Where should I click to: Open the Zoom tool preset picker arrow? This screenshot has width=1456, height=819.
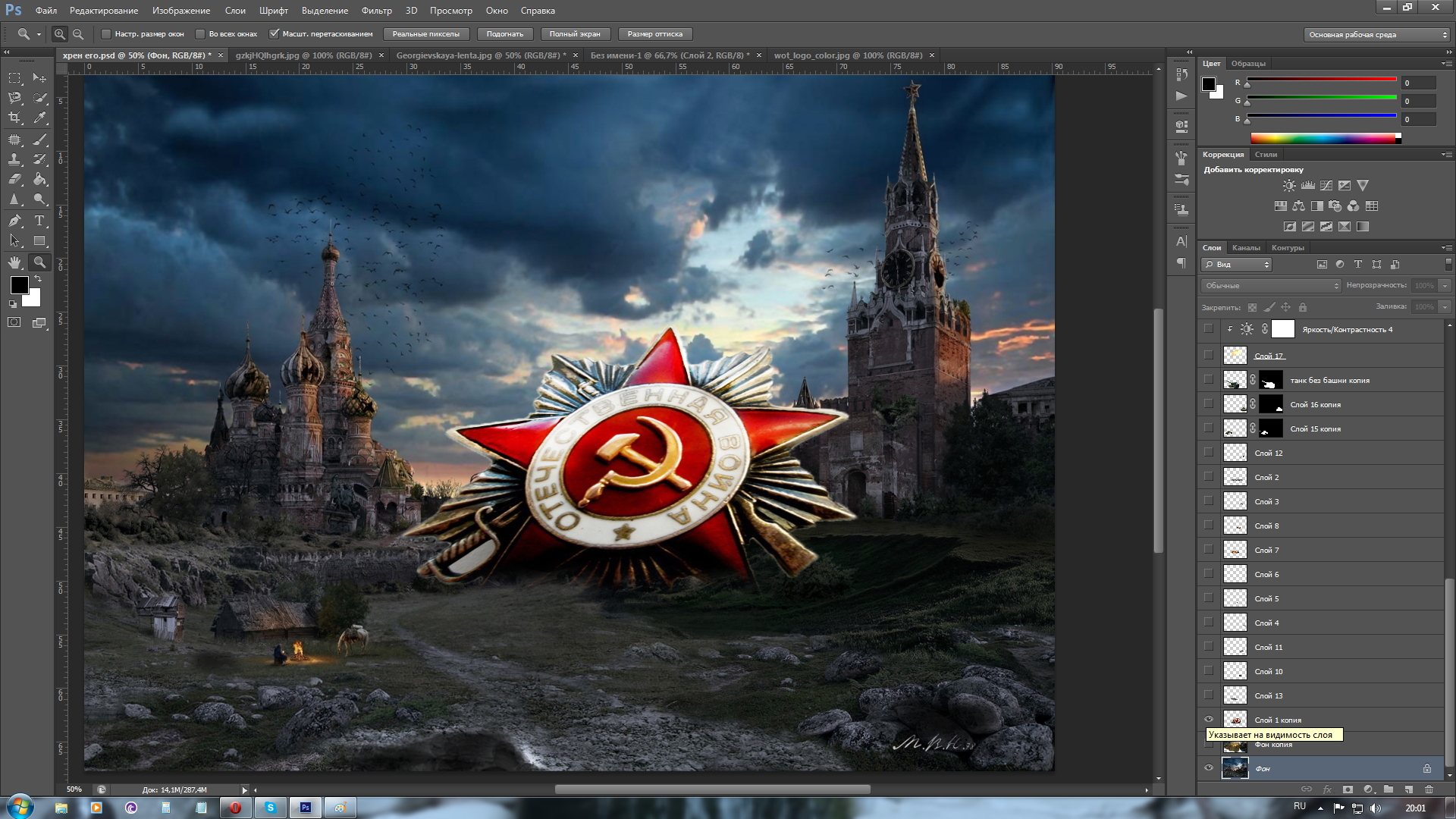39,34
